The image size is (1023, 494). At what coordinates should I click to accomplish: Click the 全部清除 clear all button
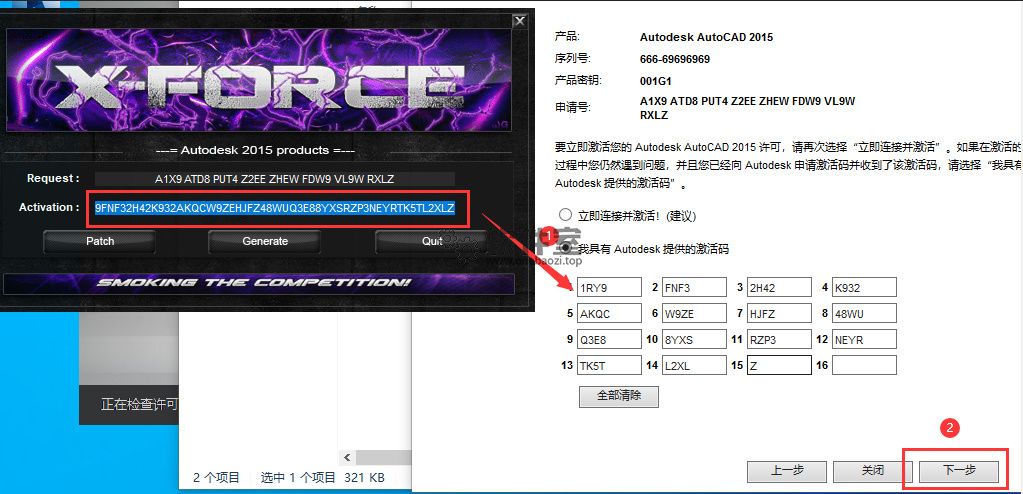pos(618,396)
